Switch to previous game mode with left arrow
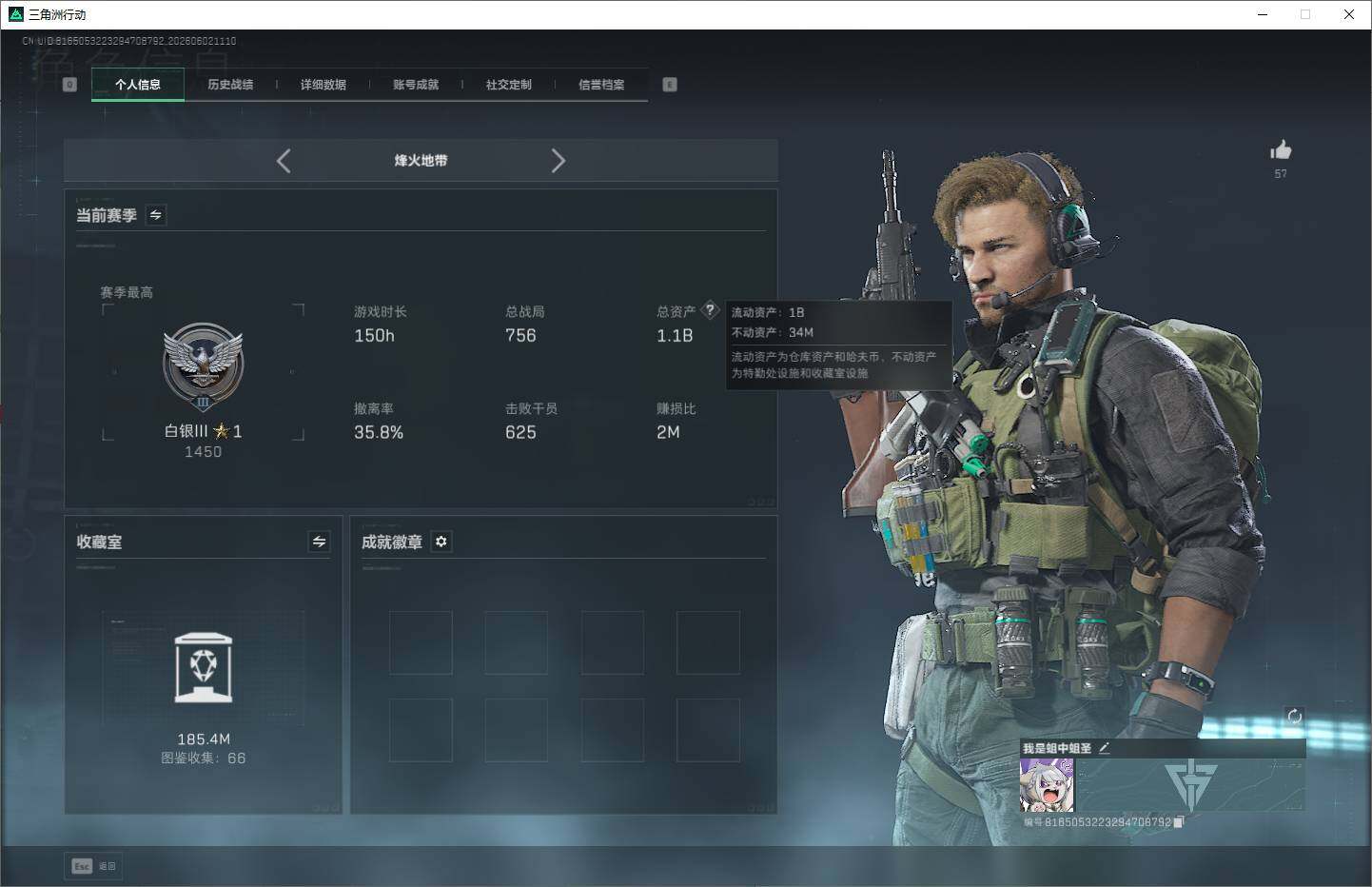Viewport: 1372px width, 887px height. [284, 161]
